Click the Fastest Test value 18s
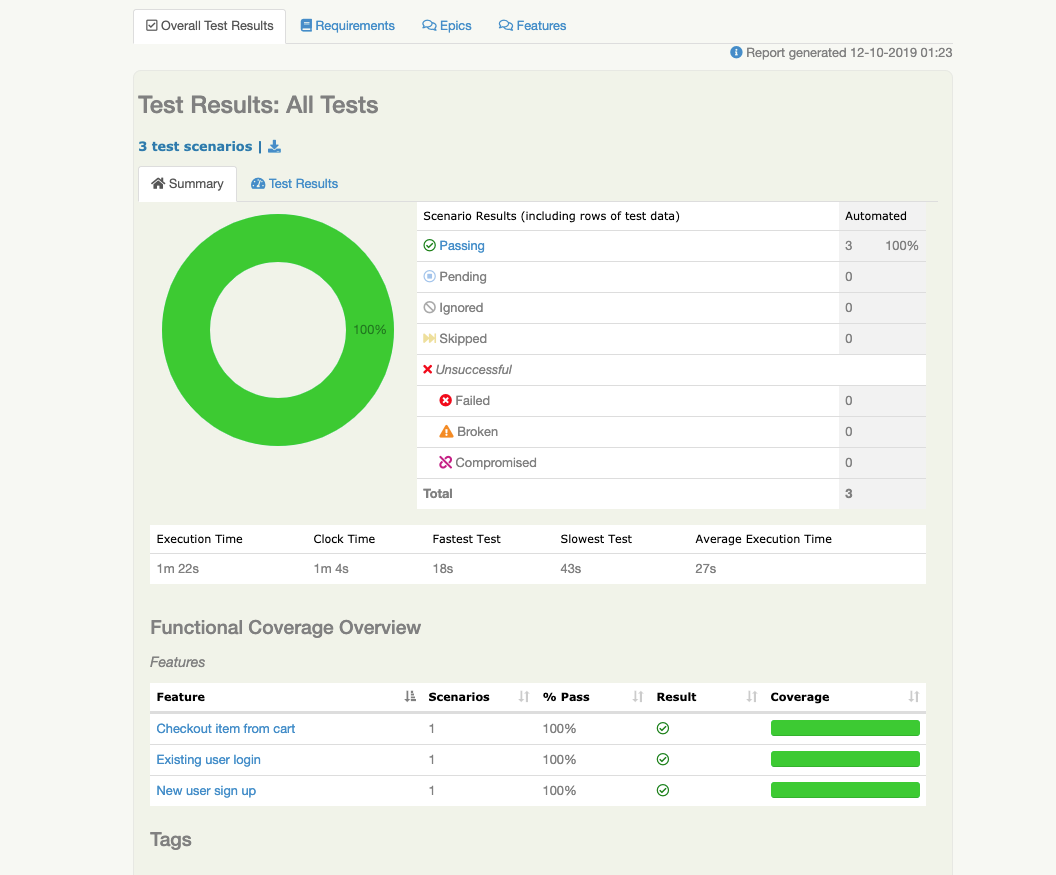The width and height of the screenshot is (1056, 875). (442, 569)
